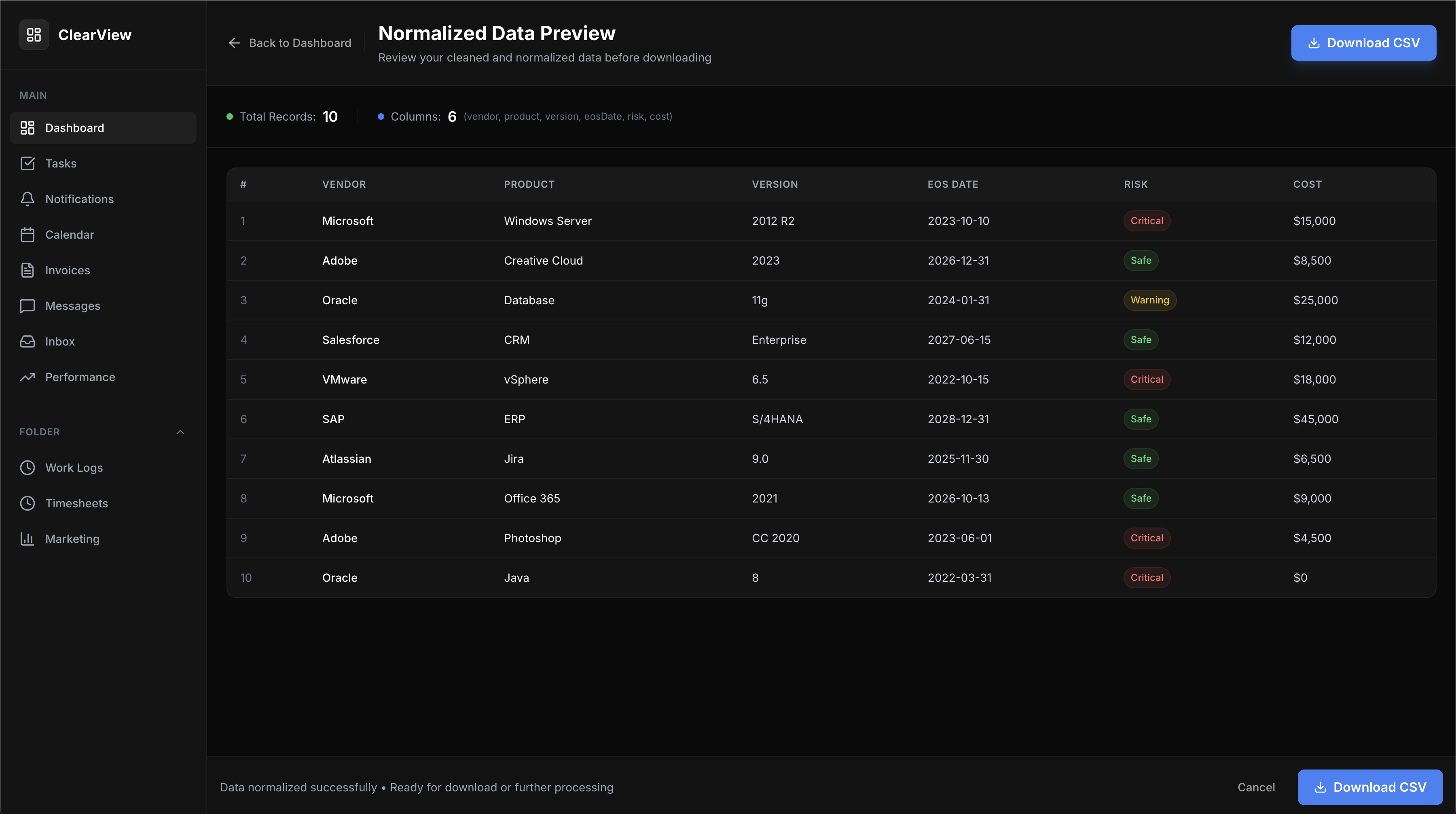Click the ClearView logo icon
This screenshot has height=814, width=1456.
[34, 35]
